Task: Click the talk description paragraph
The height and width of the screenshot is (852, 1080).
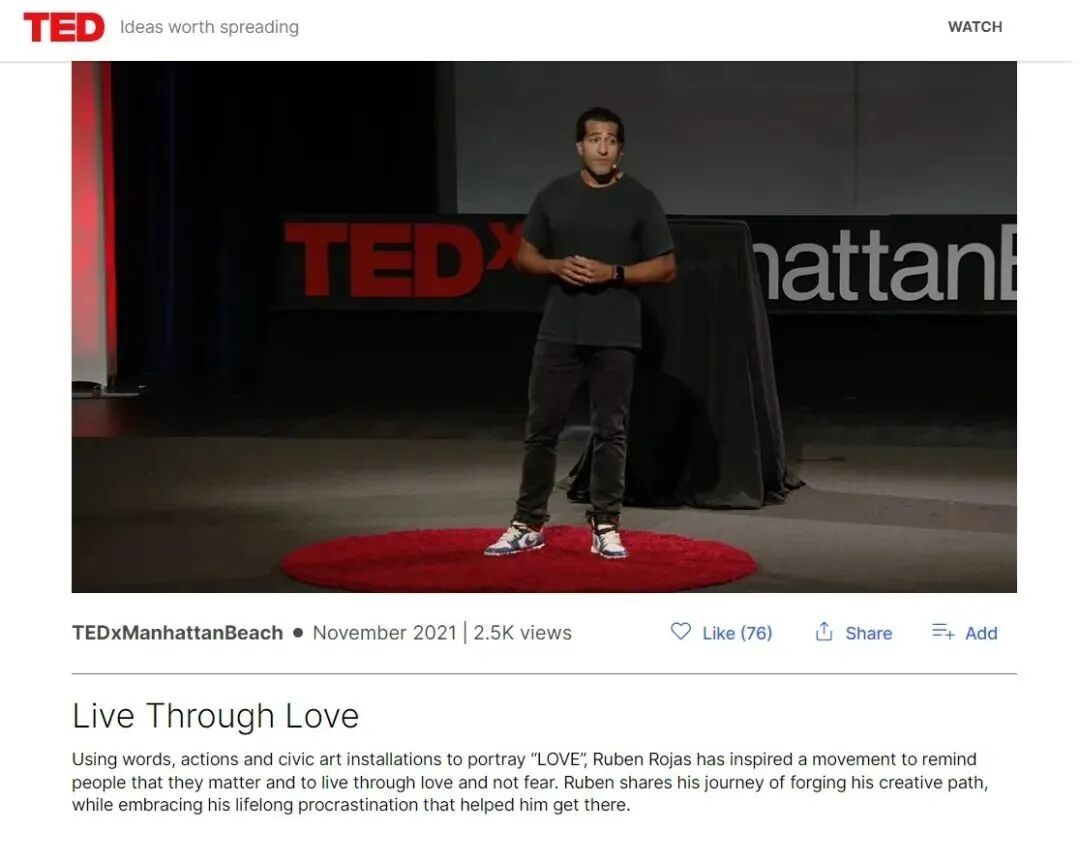Action: point(530,782)
